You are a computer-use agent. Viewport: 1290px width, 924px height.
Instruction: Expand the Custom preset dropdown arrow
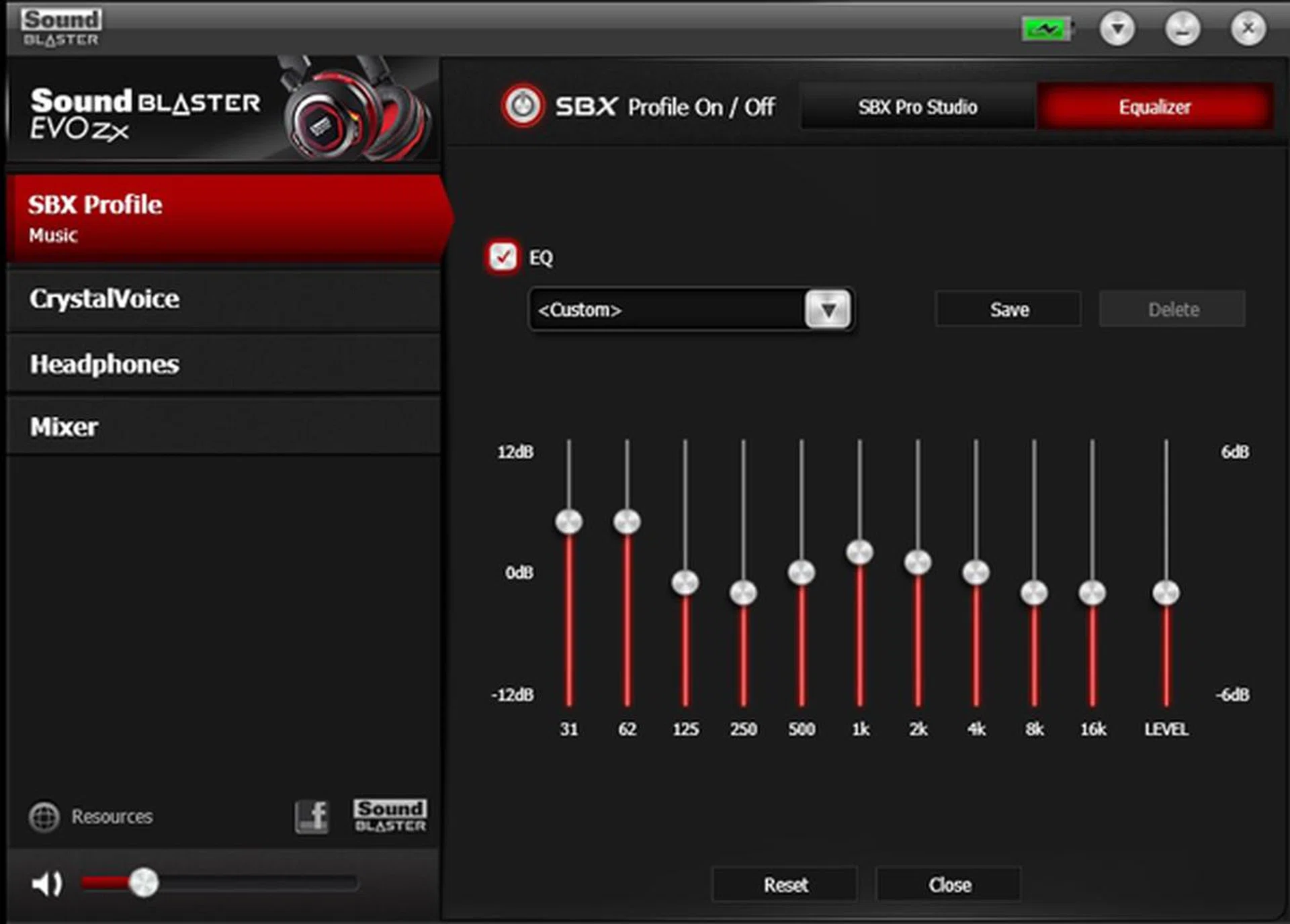pyautogui.click(x=828, y=310)
